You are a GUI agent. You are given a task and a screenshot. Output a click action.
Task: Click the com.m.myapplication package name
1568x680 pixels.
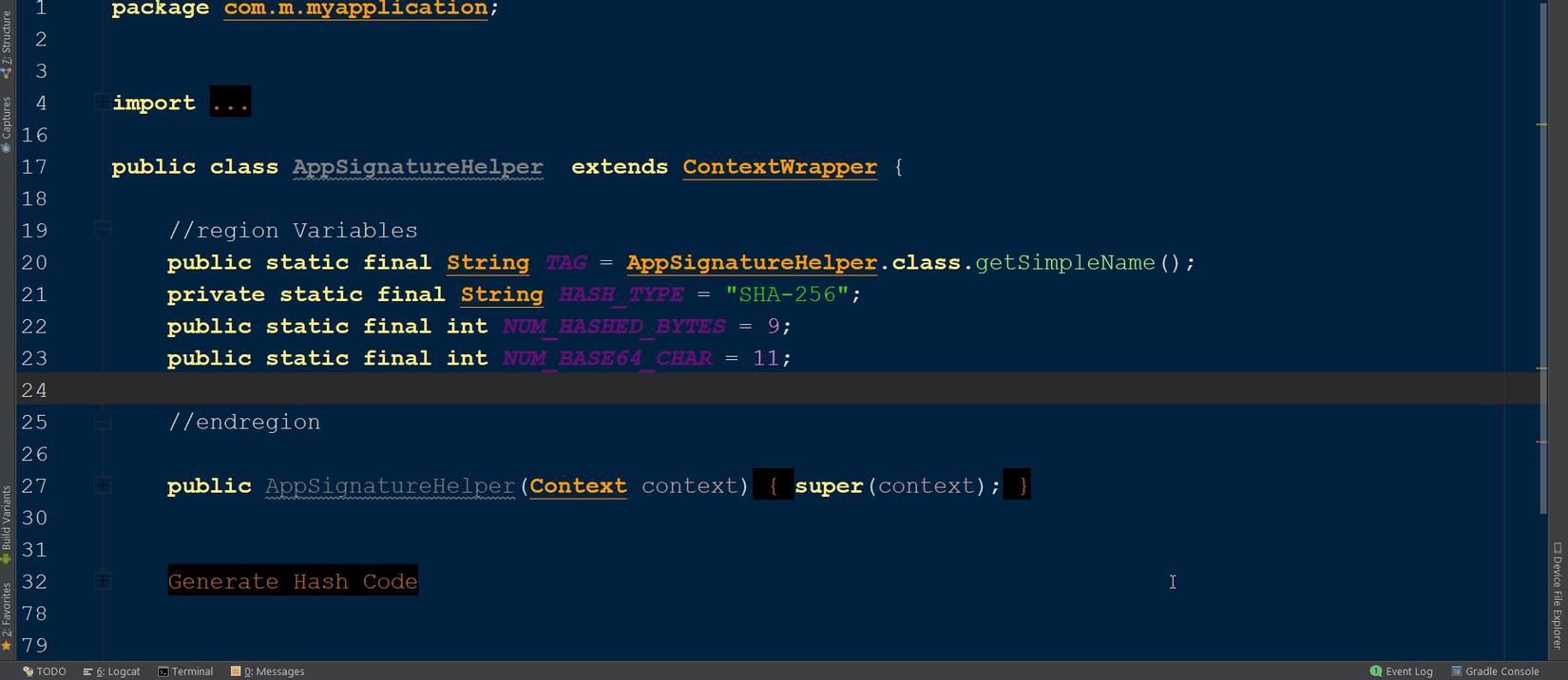[355, 9]
